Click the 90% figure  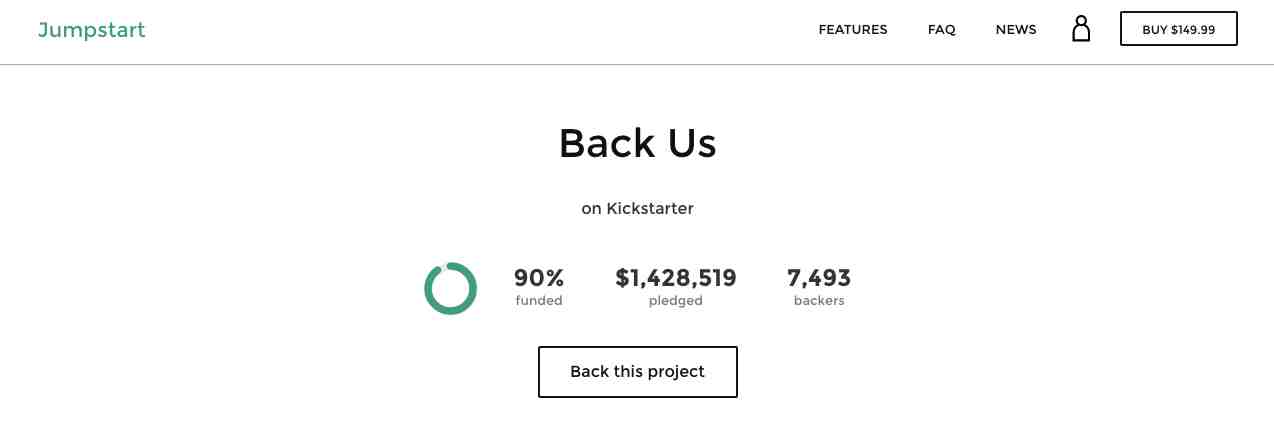pyautogui.click(x=539, y=278)
